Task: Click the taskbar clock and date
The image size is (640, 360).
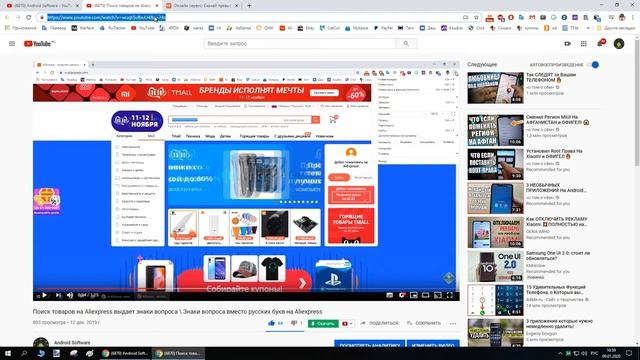Action: [x=611, y=353]
